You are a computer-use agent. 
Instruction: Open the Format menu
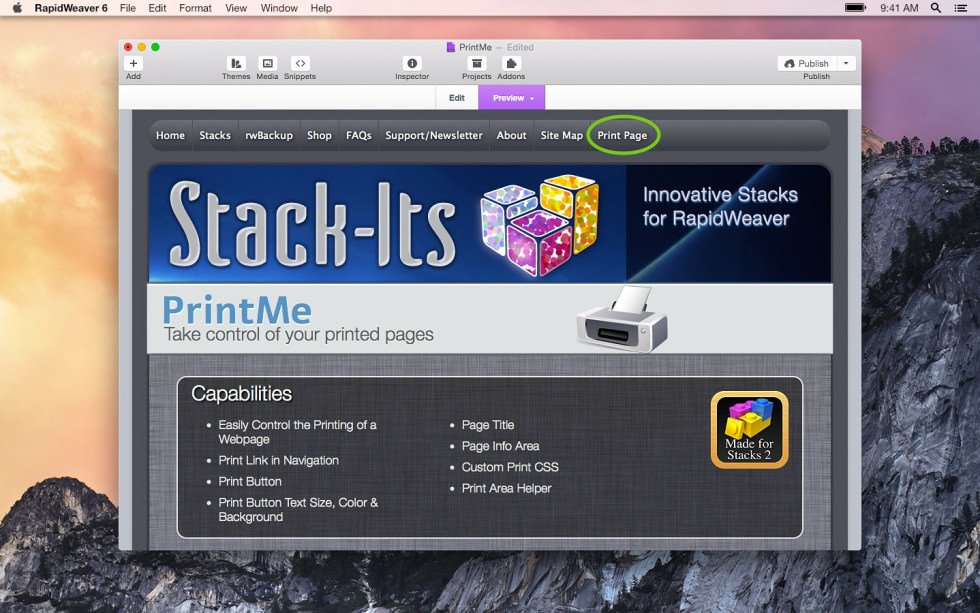[195, 8]
